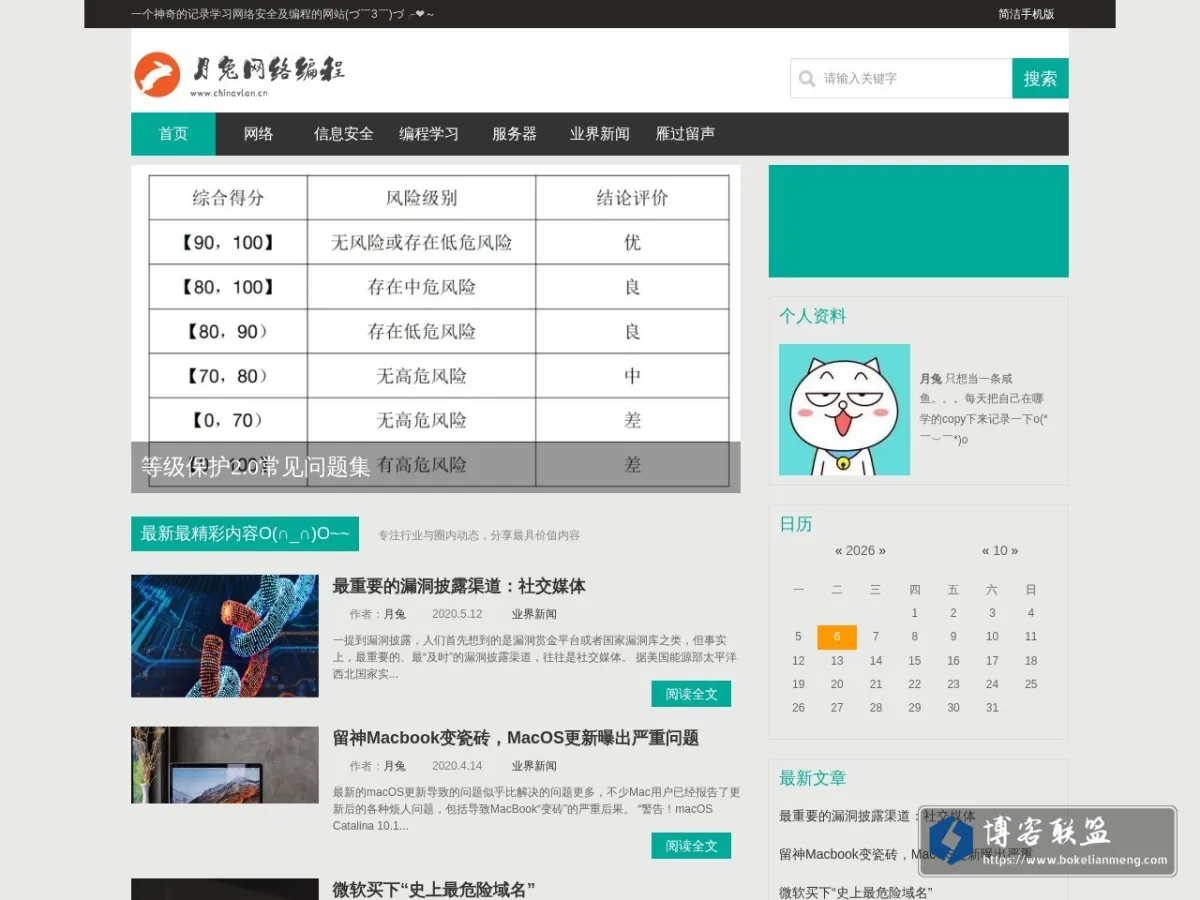
Task: Click the blockchain chain article thumbnail
Action: pyautogui.click(x=225, y=636)
